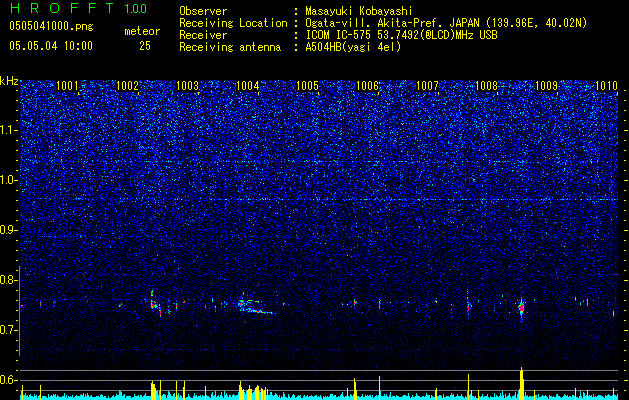Click the ICOM IC-575 receiver value
Screen dimensions: 629x400
coord(401,35)
